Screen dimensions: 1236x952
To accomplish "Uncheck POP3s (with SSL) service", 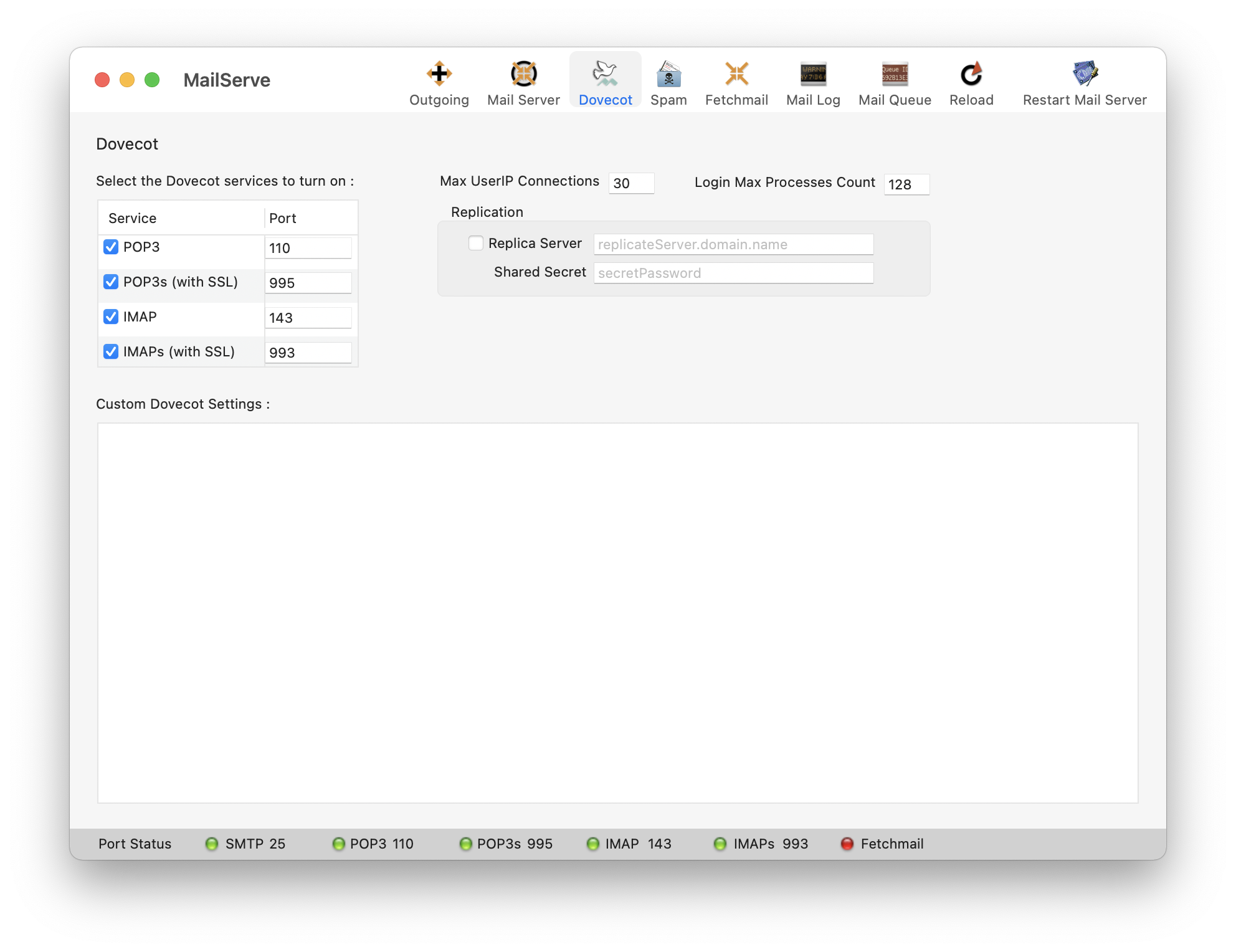I will pyautogui.click(x=111, y=282).
